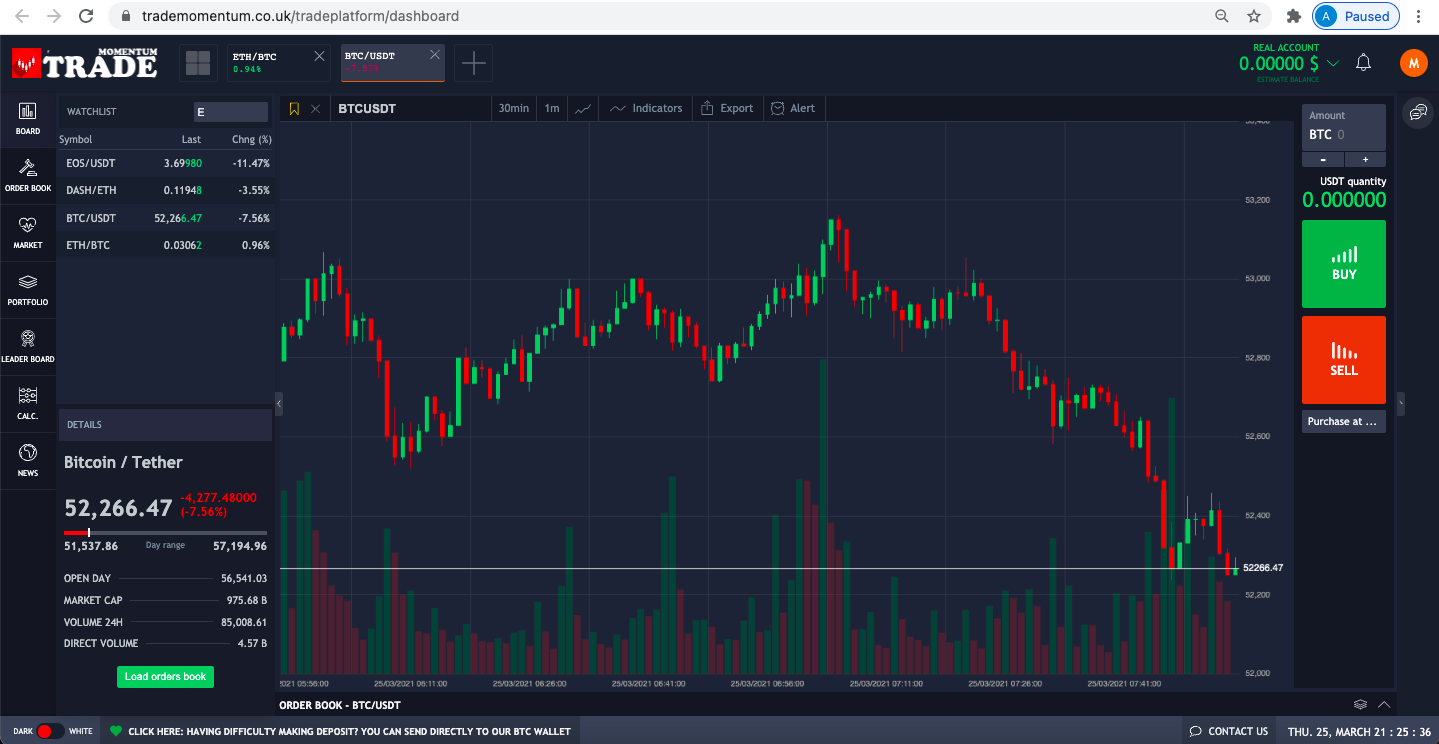Expand the order book panel chevron
The image size is (1439, 744).
(x=1384, y=705)
